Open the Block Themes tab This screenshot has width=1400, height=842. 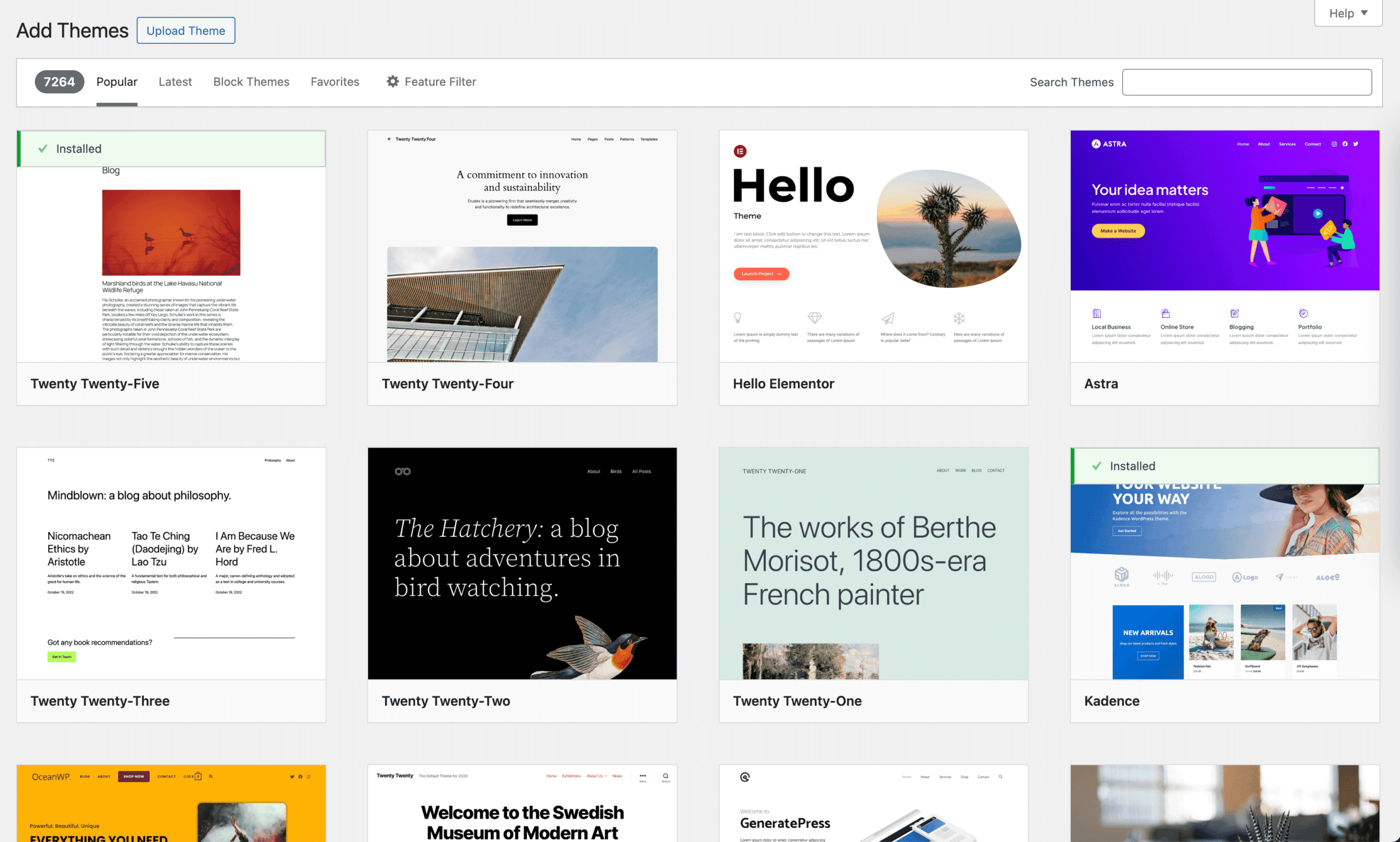pyautogui.click(x=251, y=82)
